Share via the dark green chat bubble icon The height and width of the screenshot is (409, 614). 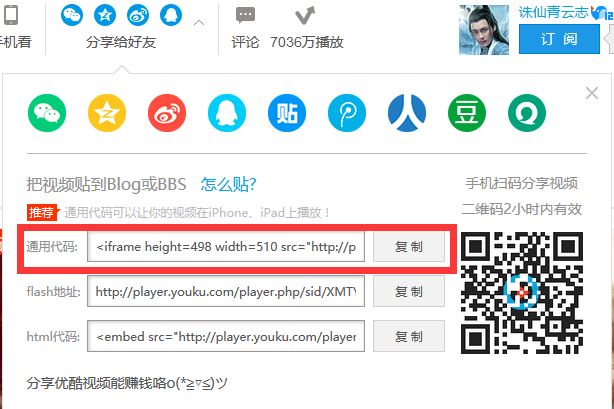(527, 113)
